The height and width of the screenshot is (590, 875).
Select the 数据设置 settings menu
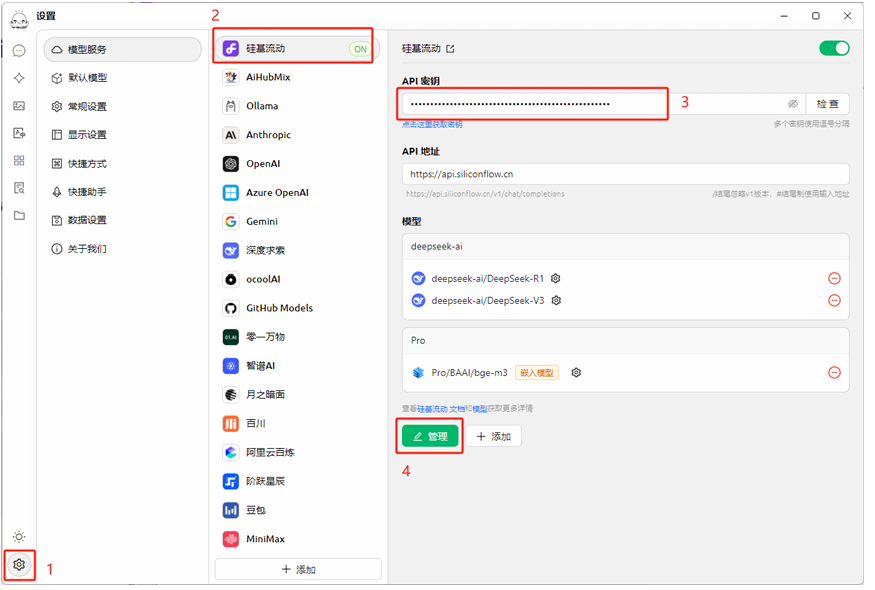click(x=122, y=220)
